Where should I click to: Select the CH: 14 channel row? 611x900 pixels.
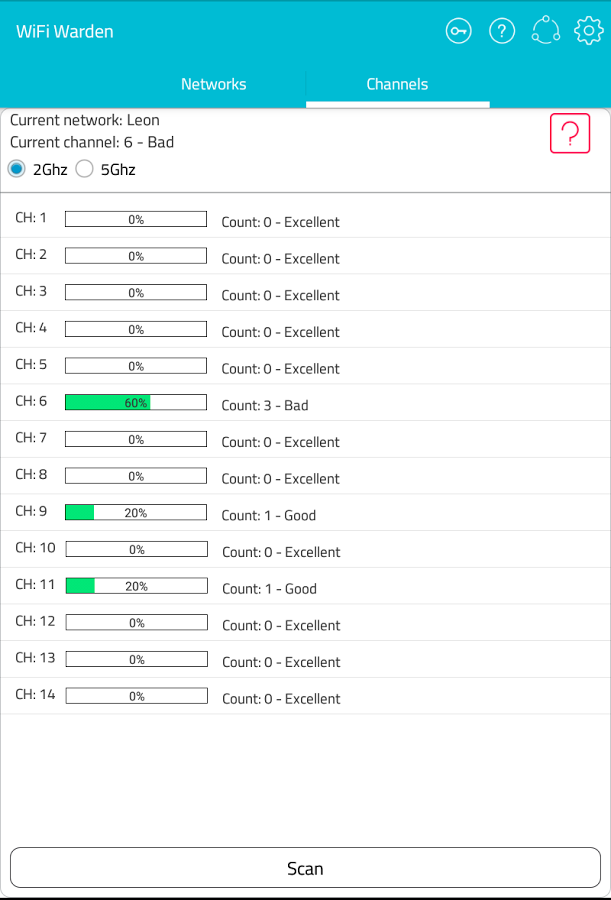click(x=306, y=696)
